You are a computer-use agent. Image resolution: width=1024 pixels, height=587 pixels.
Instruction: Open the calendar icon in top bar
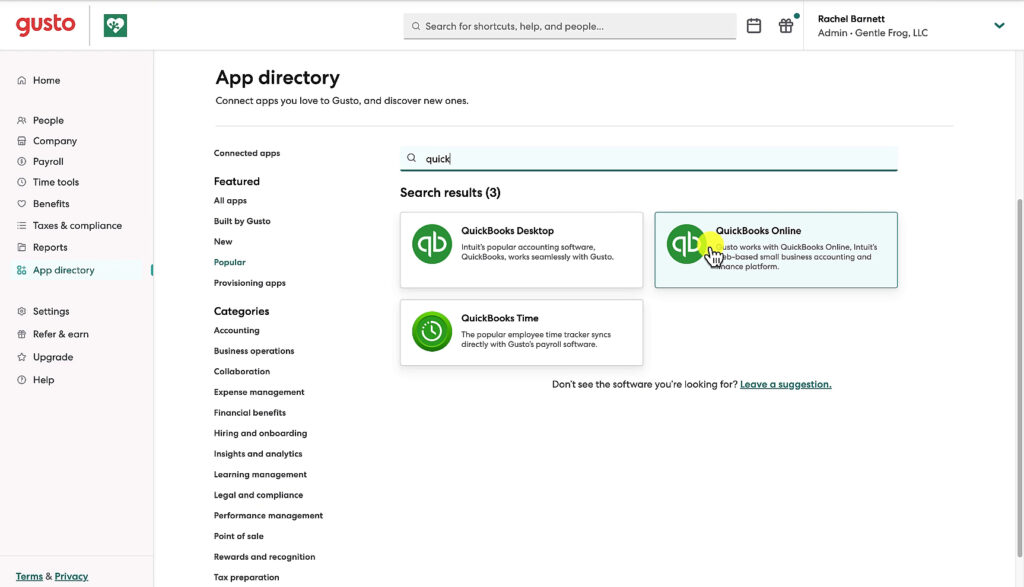(754, 25)
